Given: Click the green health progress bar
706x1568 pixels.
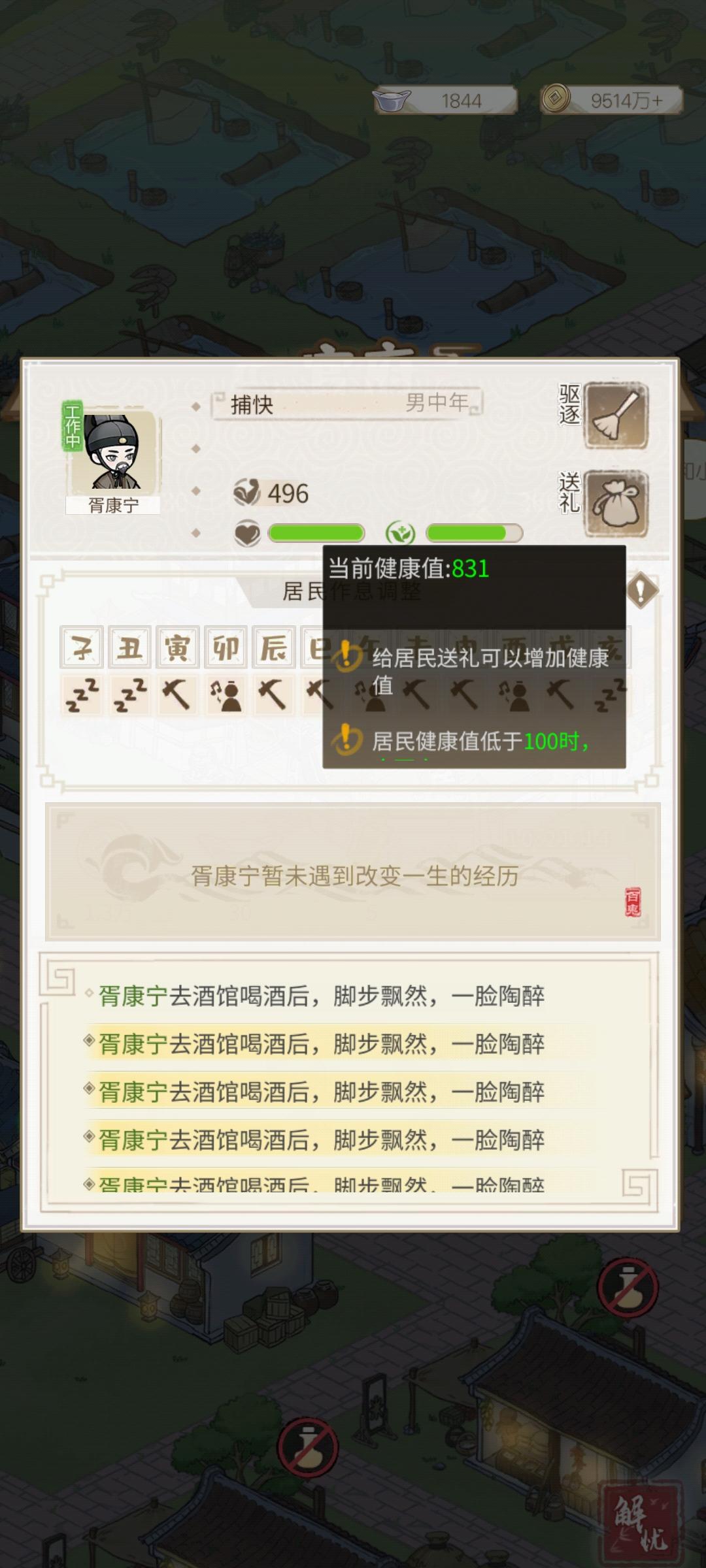Looking at the screenshot, I should [474, 533].
